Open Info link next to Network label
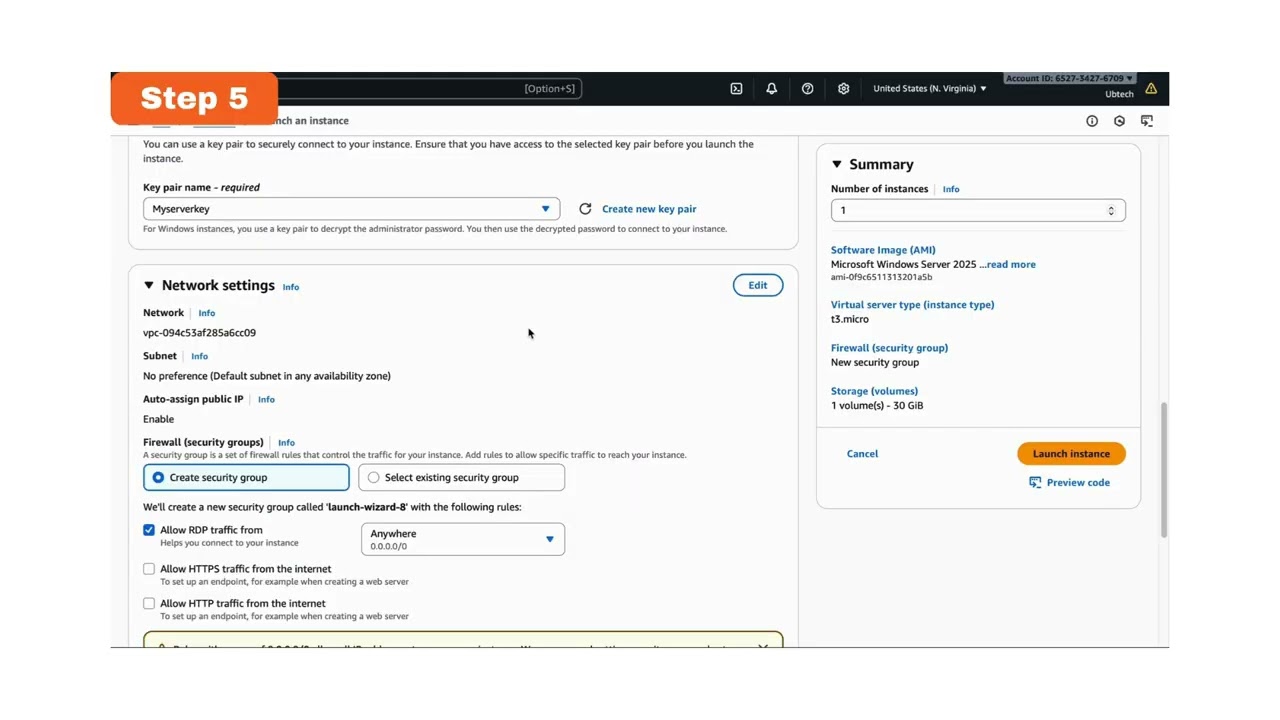 pyautogui.click(x=206, y=313)
